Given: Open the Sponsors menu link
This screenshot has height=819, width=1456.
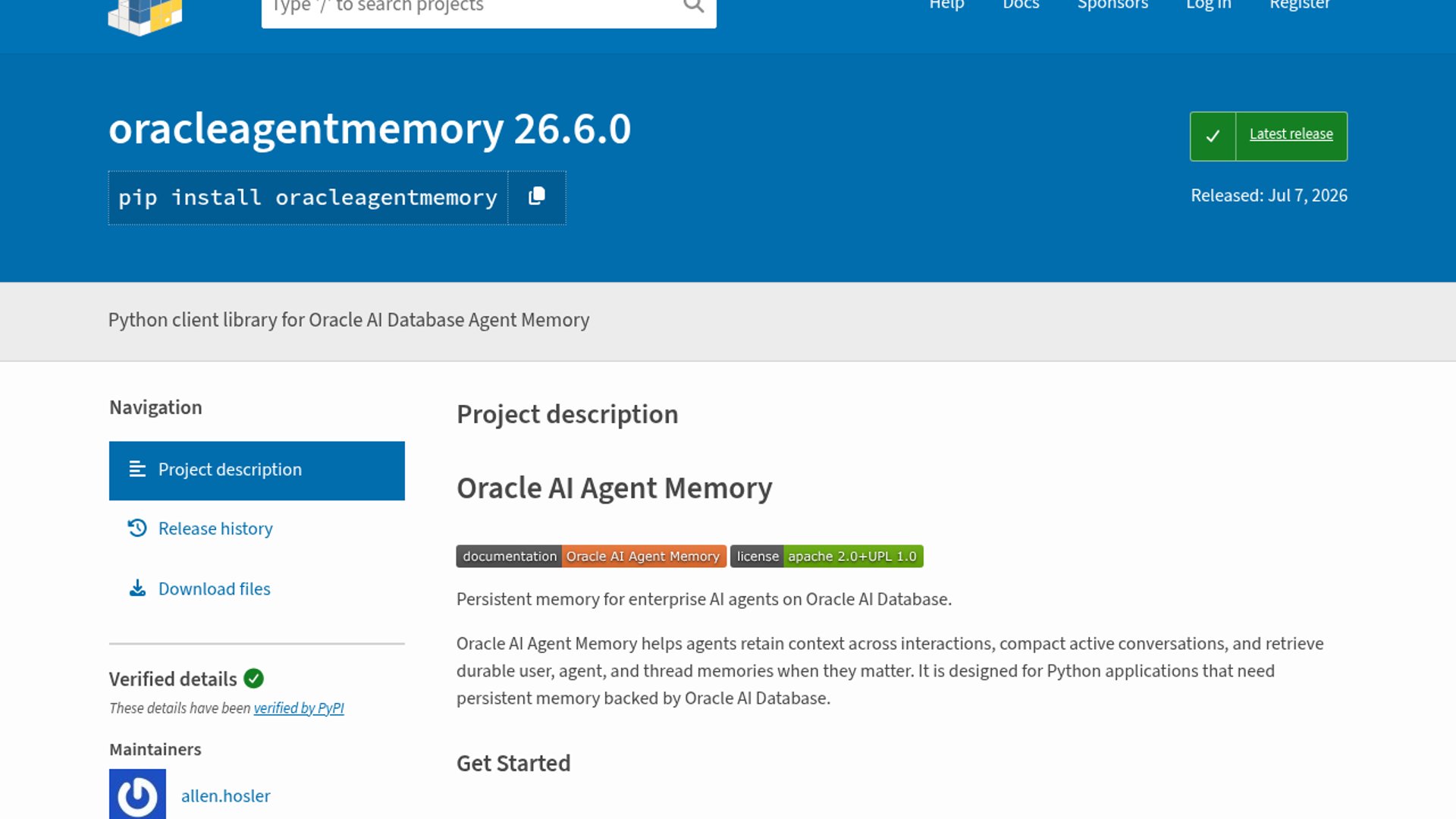Looking at the screenshot, I should 1112,5.
